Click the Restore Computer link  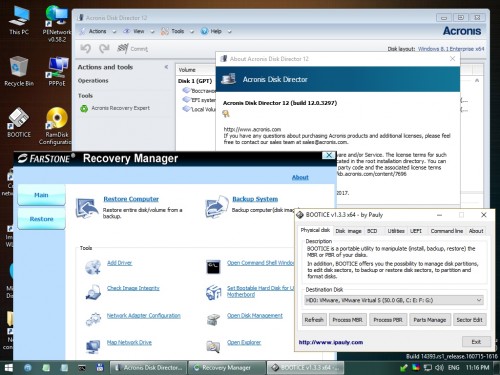click(131, 199)
